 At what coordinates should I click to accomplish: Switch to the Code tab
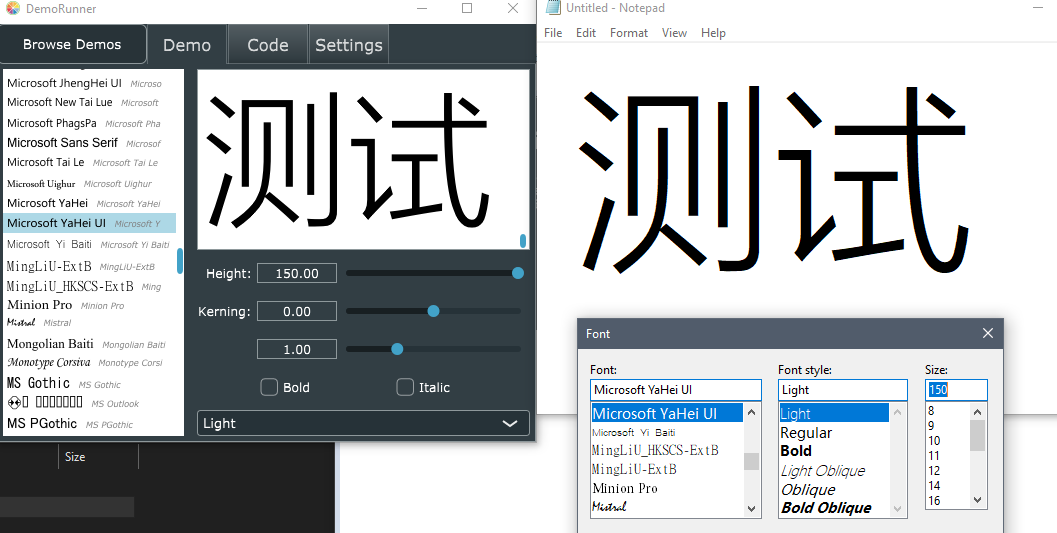tap(268, 44)
